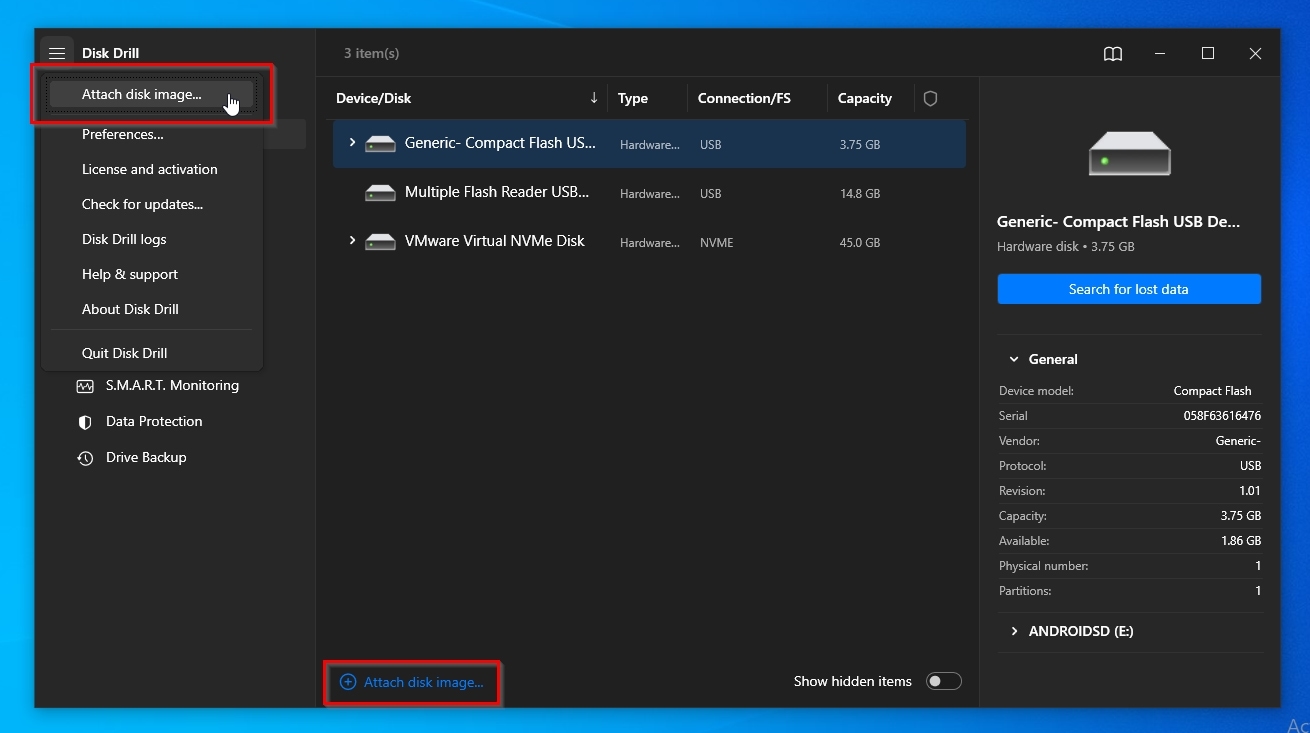Choose Attach disk image... in the menu
This screenshot has width=1310, height=733.
(151, 95)
